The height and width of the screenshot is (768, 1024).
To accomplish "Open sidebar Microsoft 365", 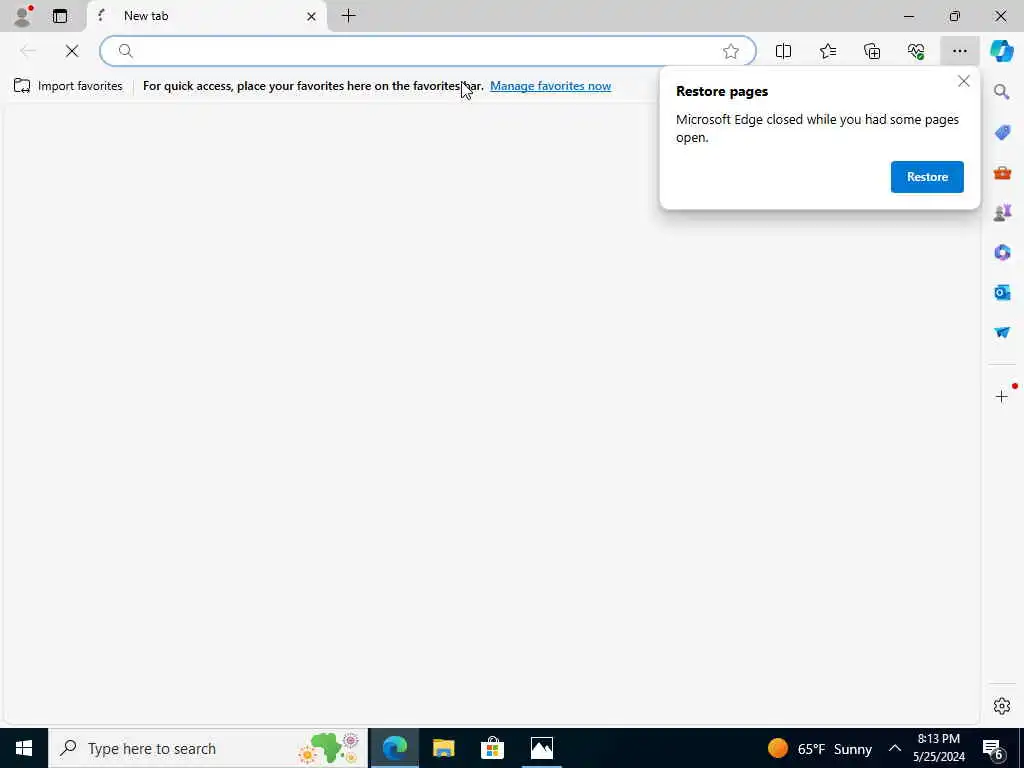I will coord(1002,252).
